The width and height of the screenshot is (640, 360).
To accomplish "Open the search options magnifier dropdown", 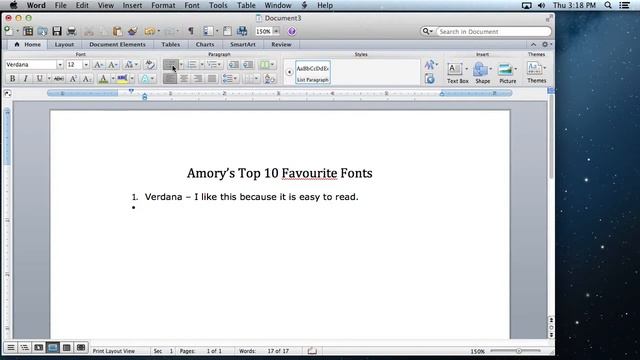I will [x=427, y=31].
